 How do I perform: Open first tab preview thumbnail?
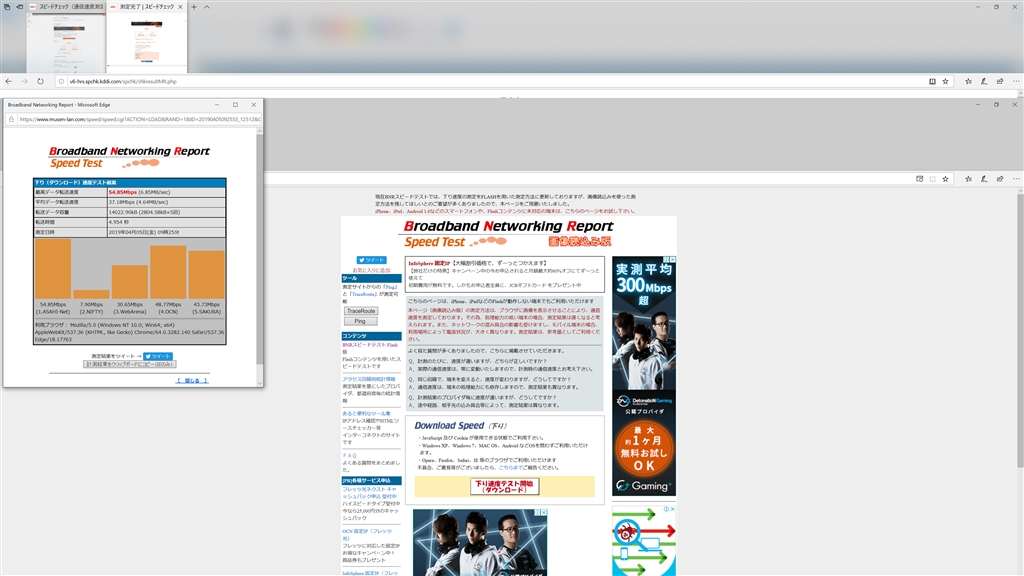pyautogui.click(x=66, y=42)
